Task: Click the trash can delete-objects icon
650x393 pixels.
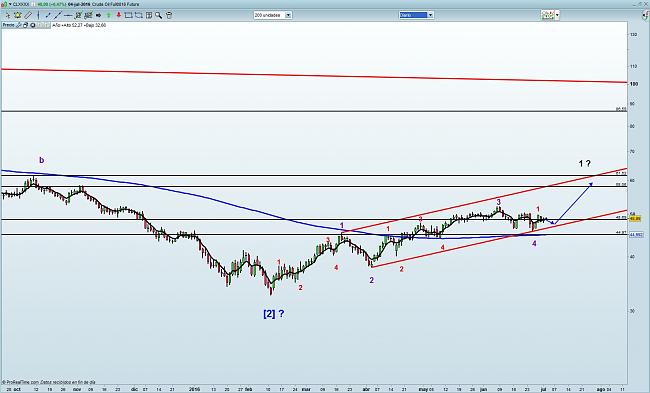Action: (x=169, y=15)
